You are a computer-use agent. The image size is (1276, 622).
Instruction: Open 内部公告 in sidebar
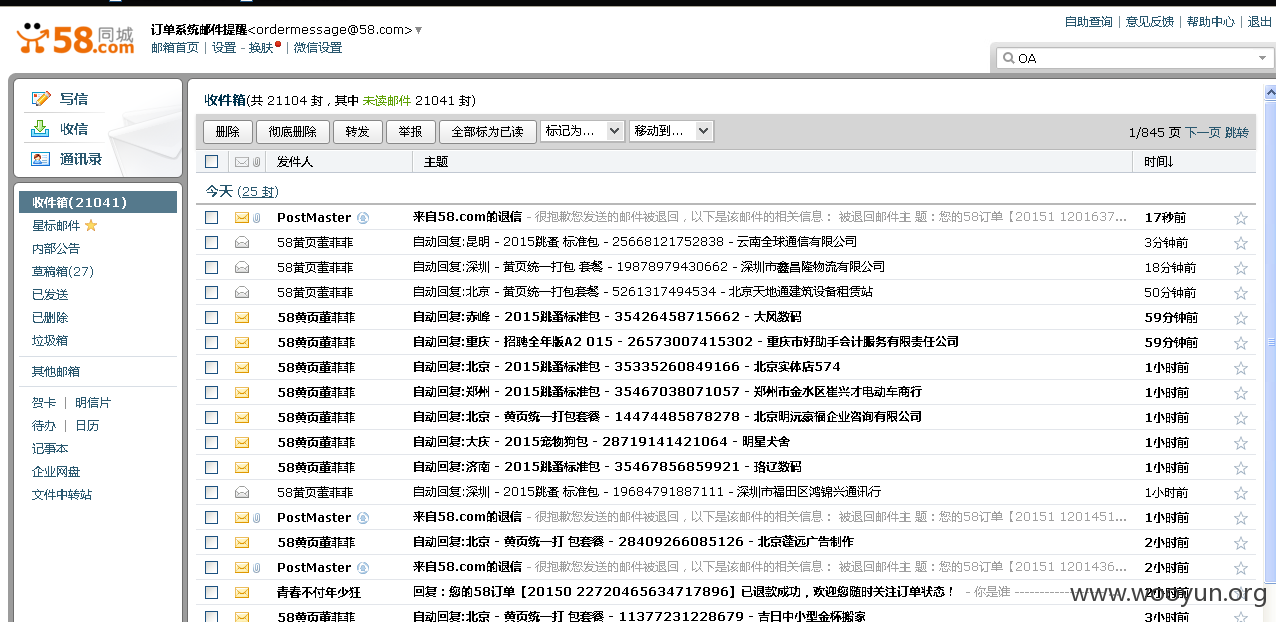pos(56,248)
